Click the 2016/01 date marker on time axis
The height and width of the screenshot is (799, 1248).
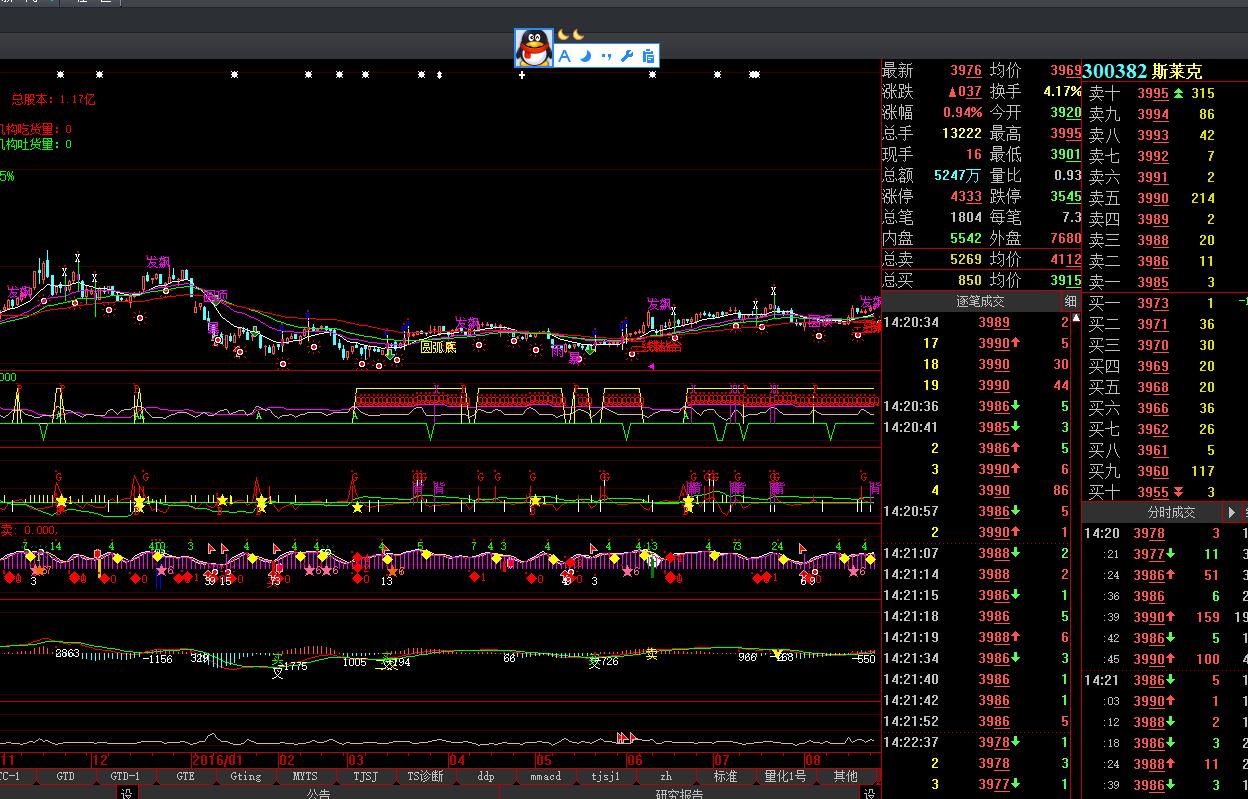218,760
